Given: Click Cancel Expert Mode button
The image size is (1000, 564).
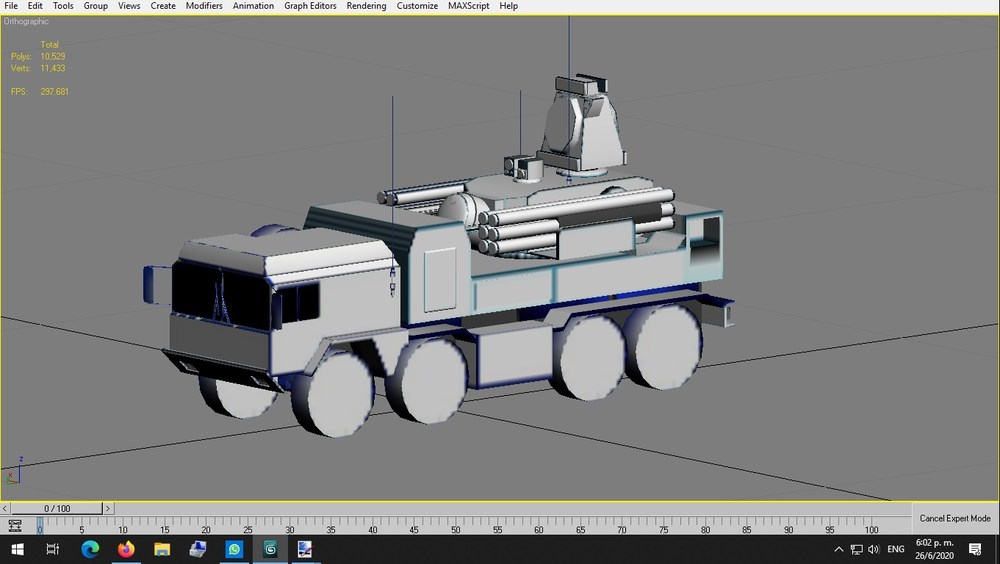Looking at the screenshot, I should [x=955, y=518].
